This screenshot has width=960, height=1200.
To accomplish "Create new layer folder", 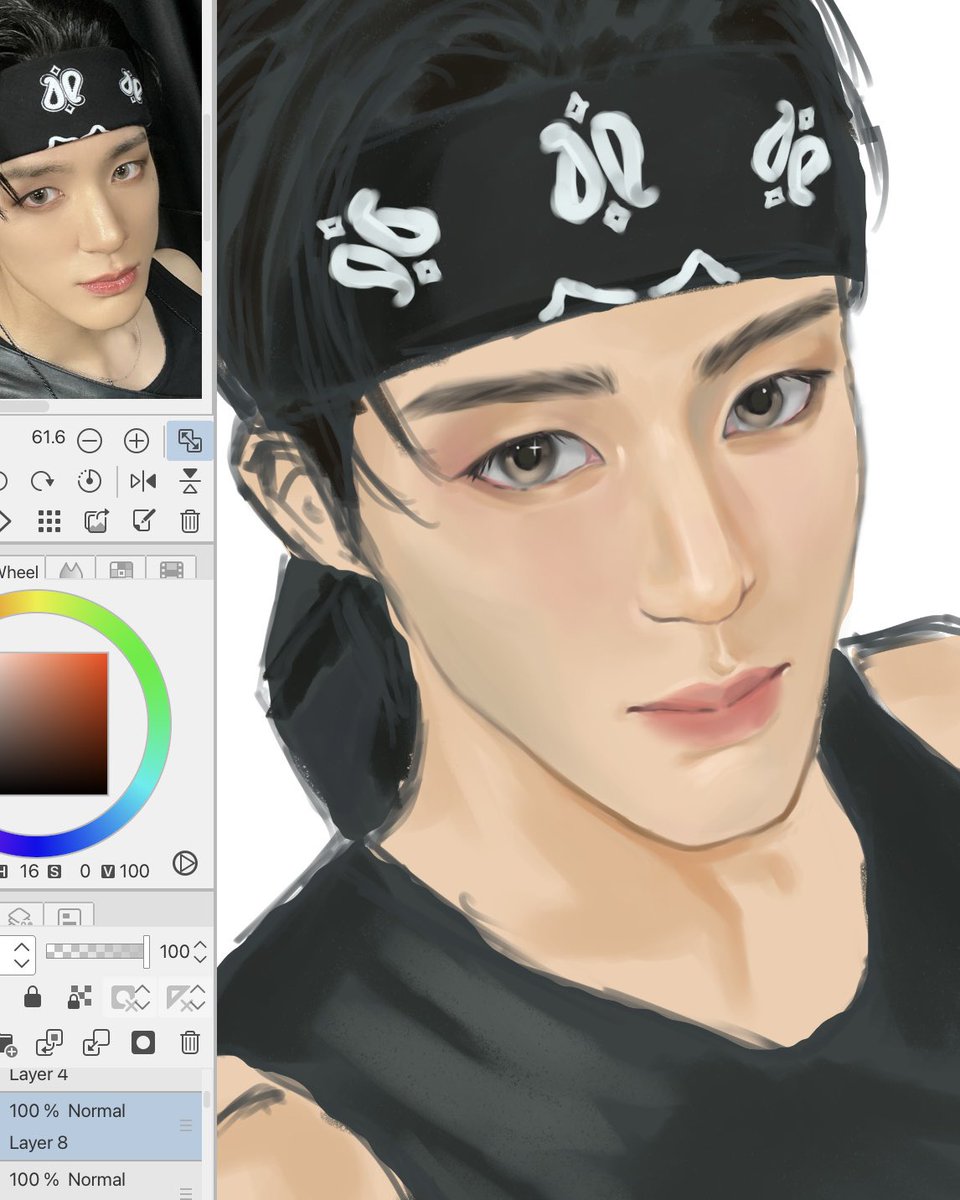I will 7,1043.
